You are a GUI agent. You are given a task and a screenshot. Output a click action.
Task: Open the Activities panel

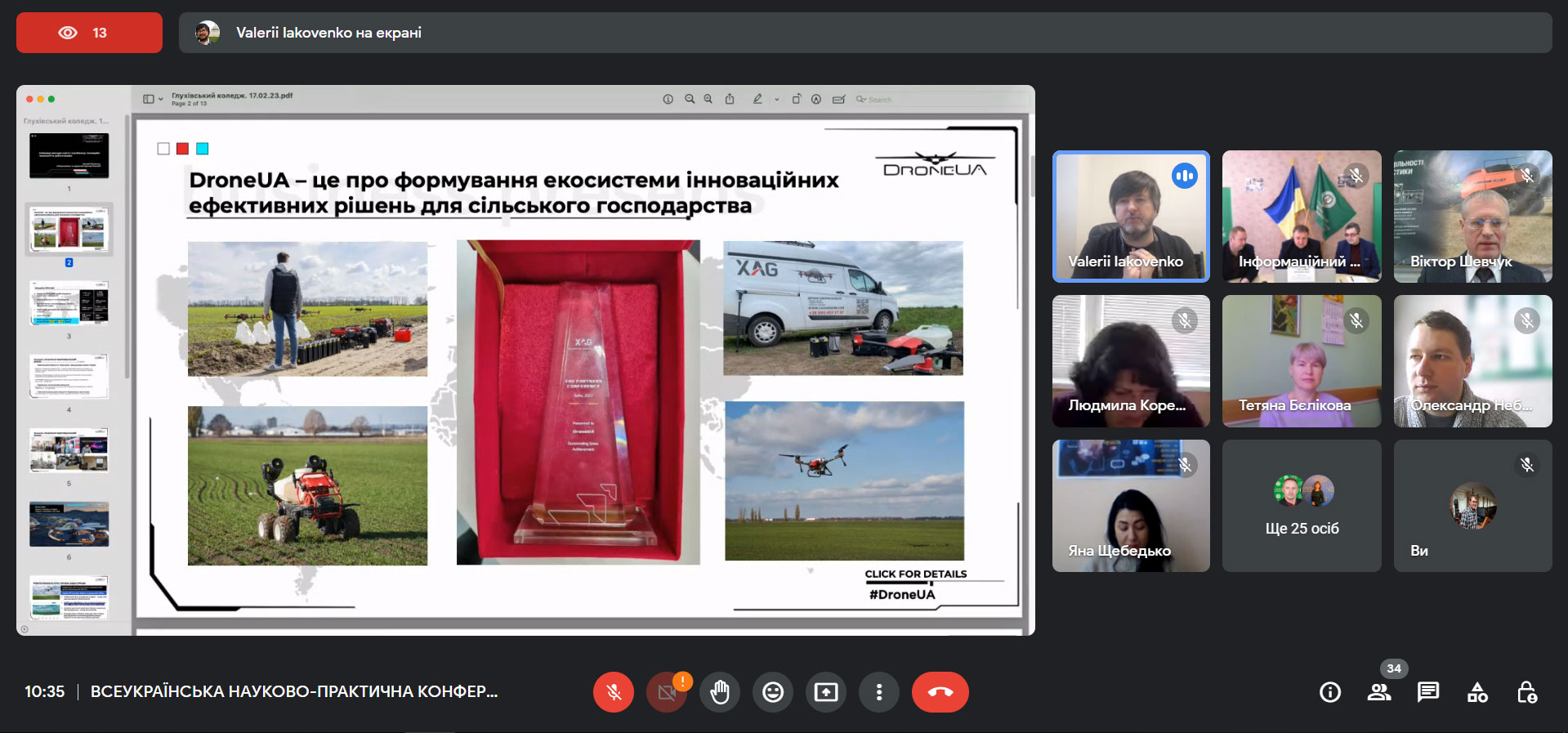1477,693
